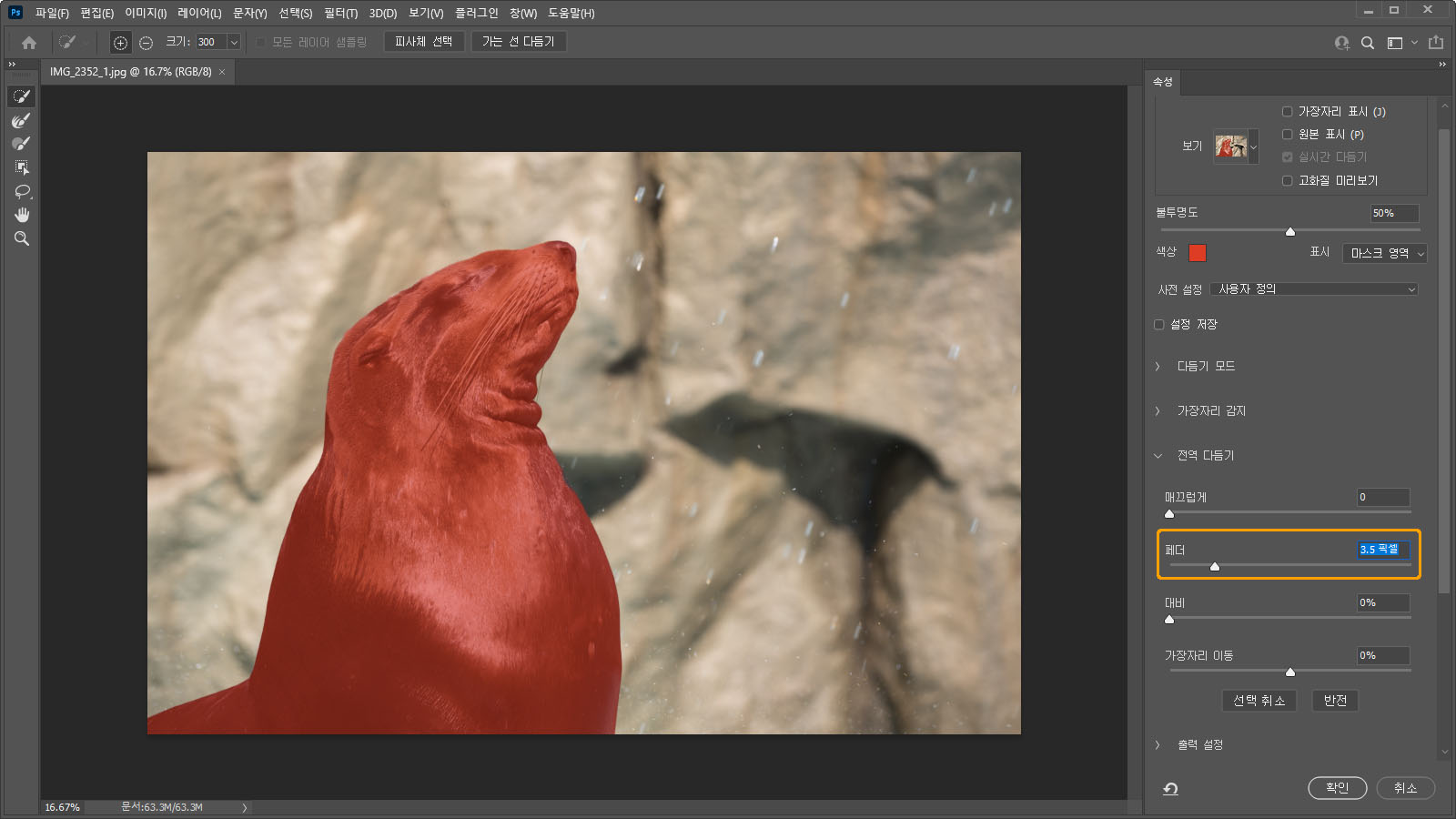
Task: Enable 고화질 미리보기 checkbox
Action: pyautogui.click(x=1287, y=181)
